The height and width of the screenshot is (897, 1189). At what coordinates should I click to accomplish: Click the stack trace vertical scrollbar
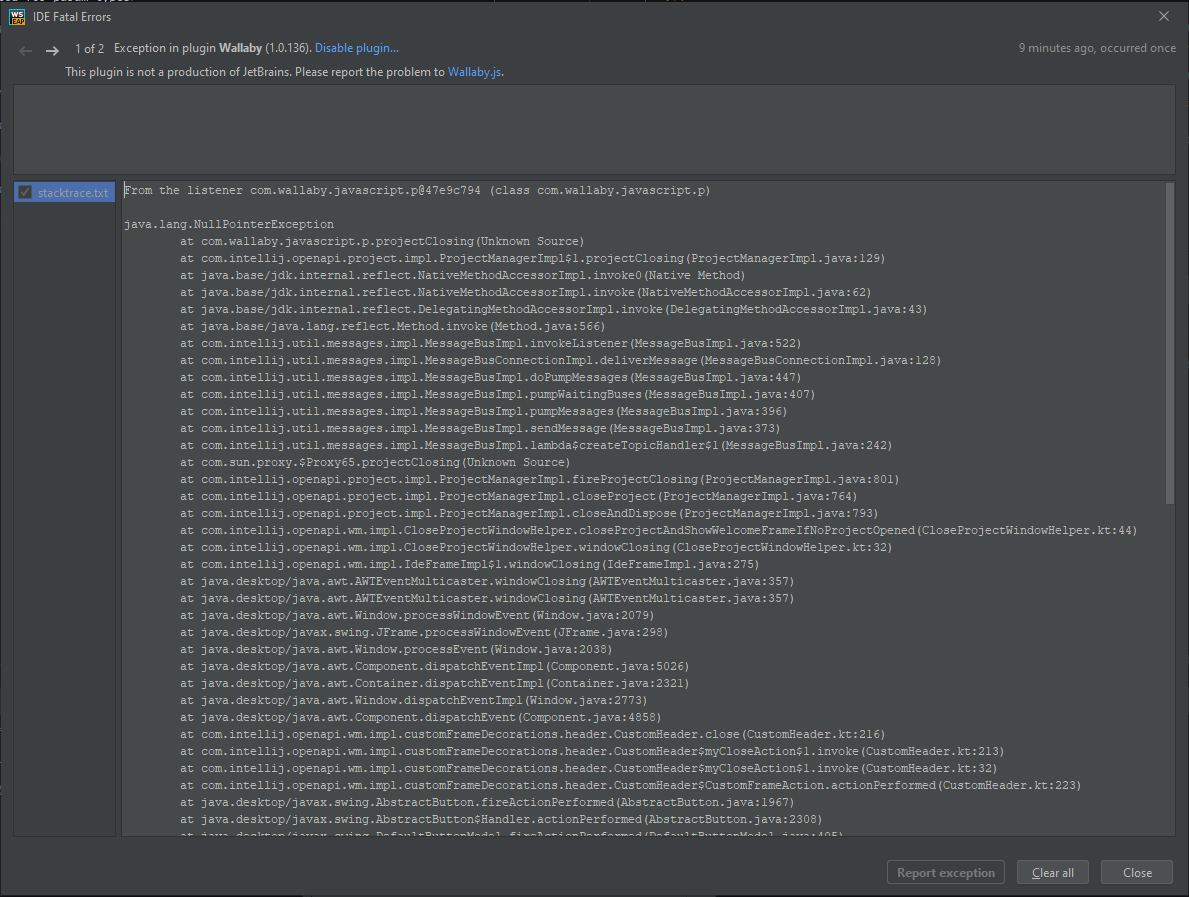1169,341
